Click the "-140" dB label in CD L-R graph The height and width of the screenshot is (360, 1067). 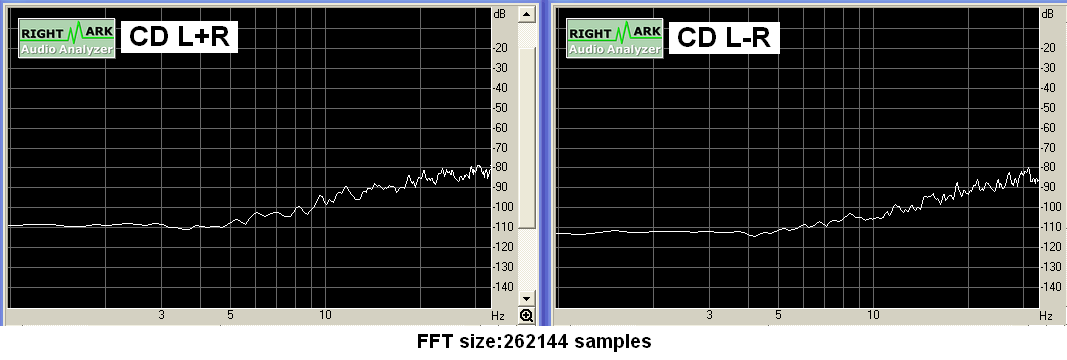tap(1052, 287)
